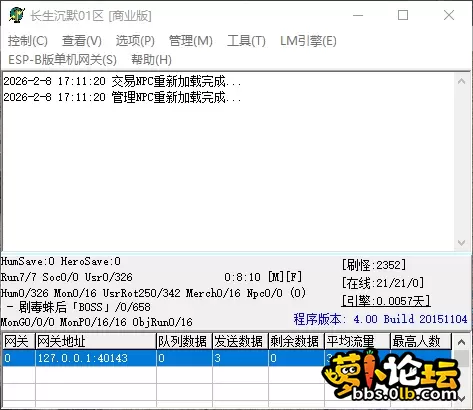Image resolution: width=473 pixels, height=410 pixels.
Task: Click the application icon in the title bar
Action: point(16,15)
